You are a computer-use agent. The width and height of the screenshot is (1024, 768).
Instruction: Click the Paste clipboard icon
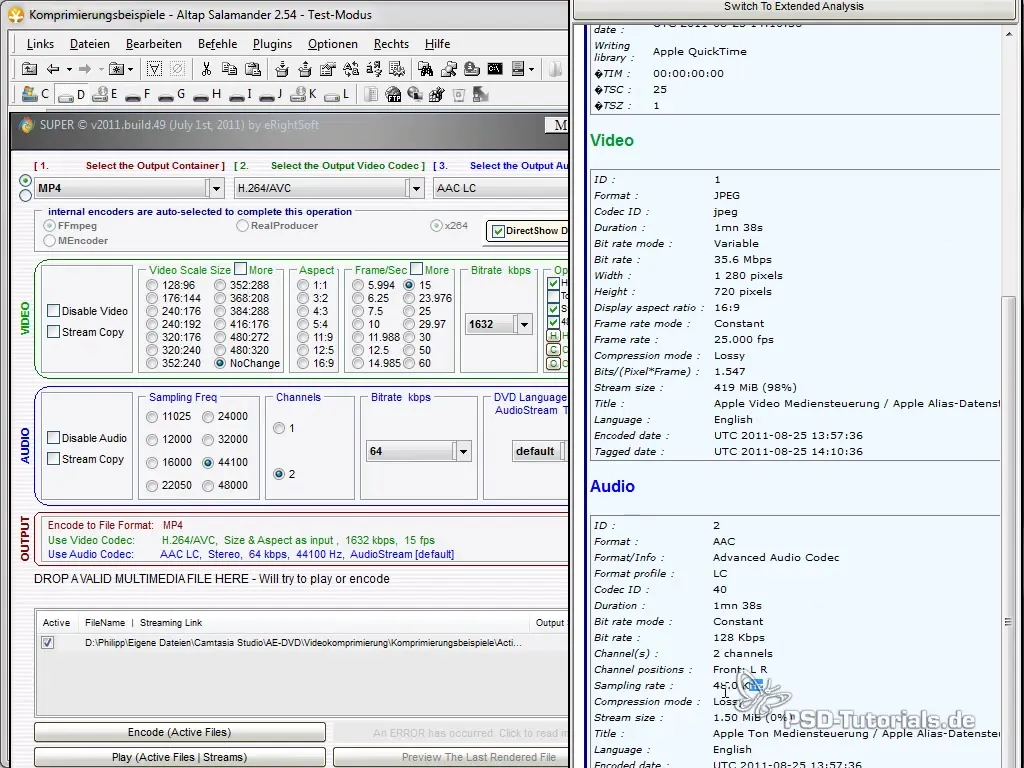tap(253, 69)
